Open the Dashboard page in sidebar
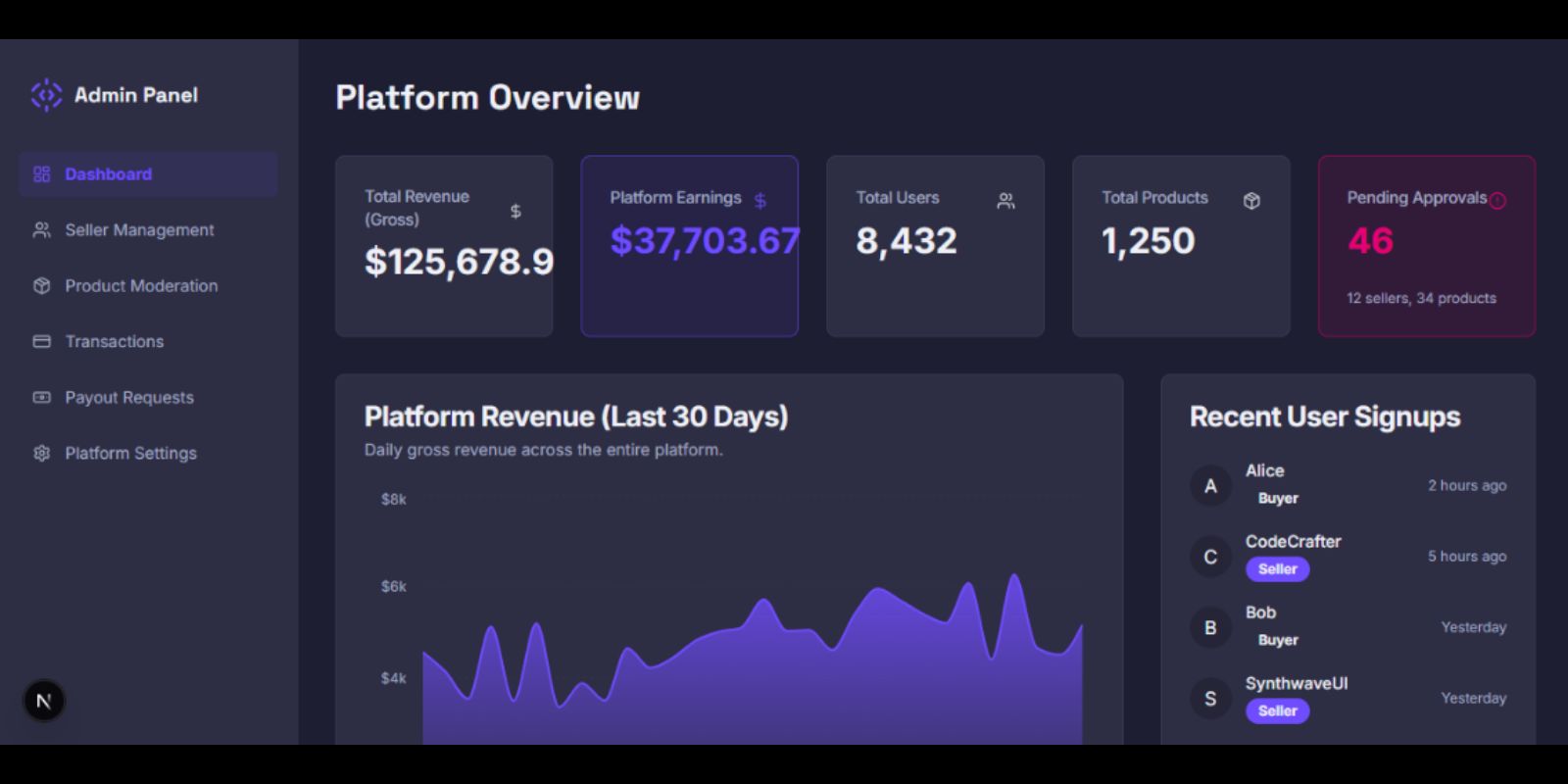 pos(108,174)
